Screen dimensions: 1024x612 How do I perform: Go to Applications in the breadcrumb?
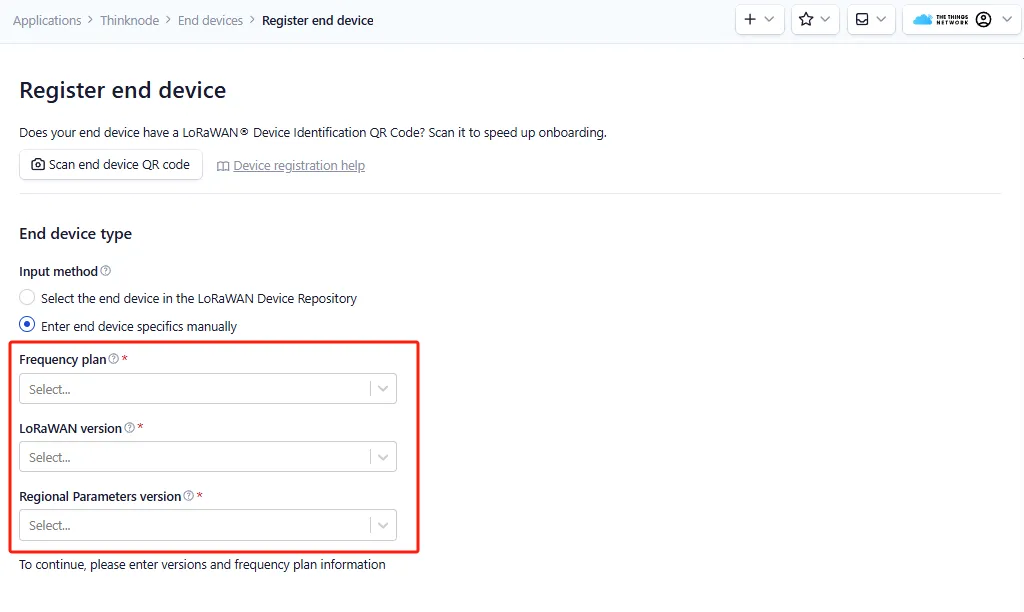[x=47, y=20]
